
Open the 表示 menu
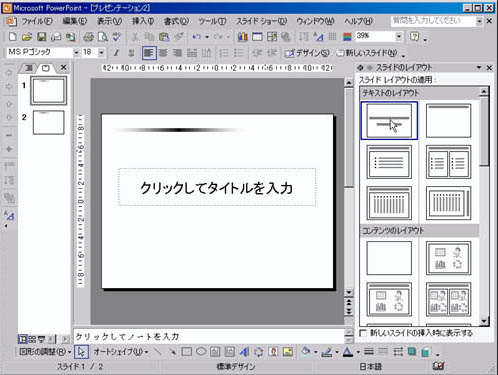coord(109,21)
